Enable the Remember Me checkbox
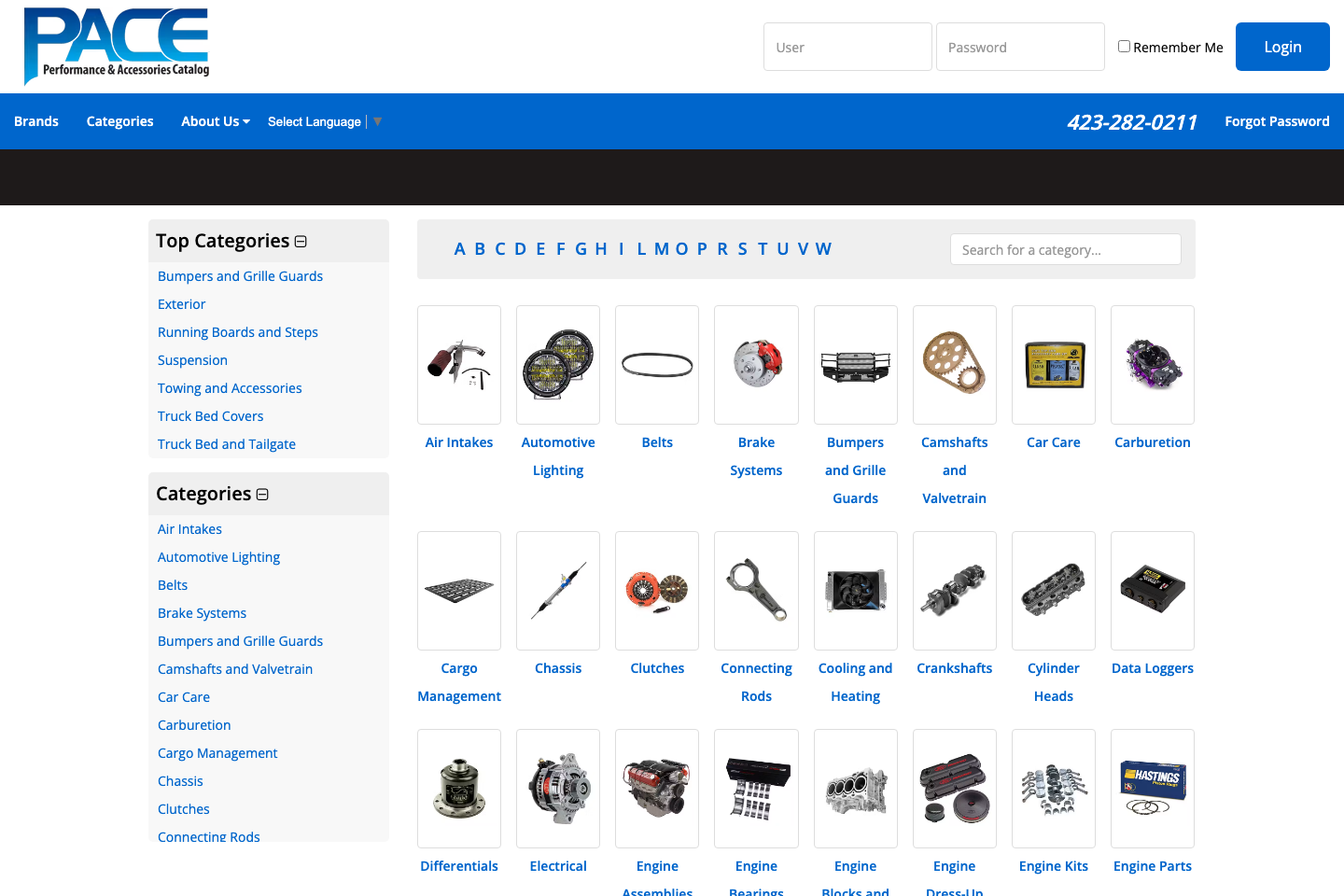The height and width of the screenshot is (896, 1344). tap(1124, 46)
